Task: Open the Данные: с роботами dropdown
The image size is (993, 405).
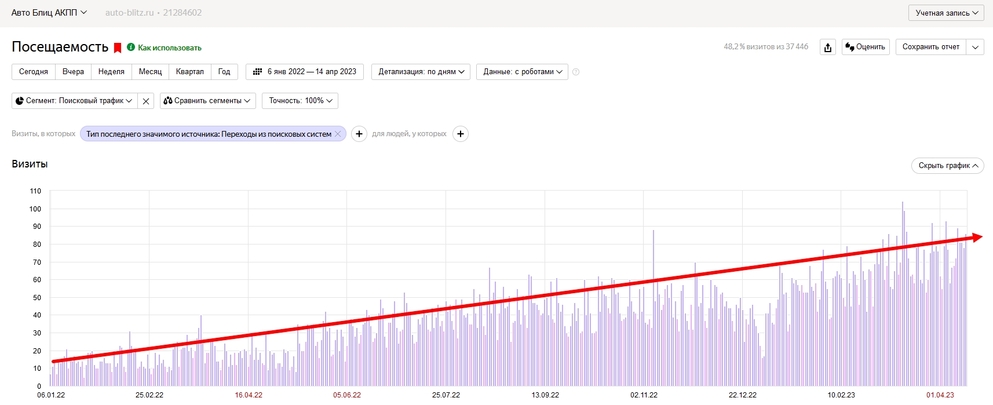Action: 522,72
